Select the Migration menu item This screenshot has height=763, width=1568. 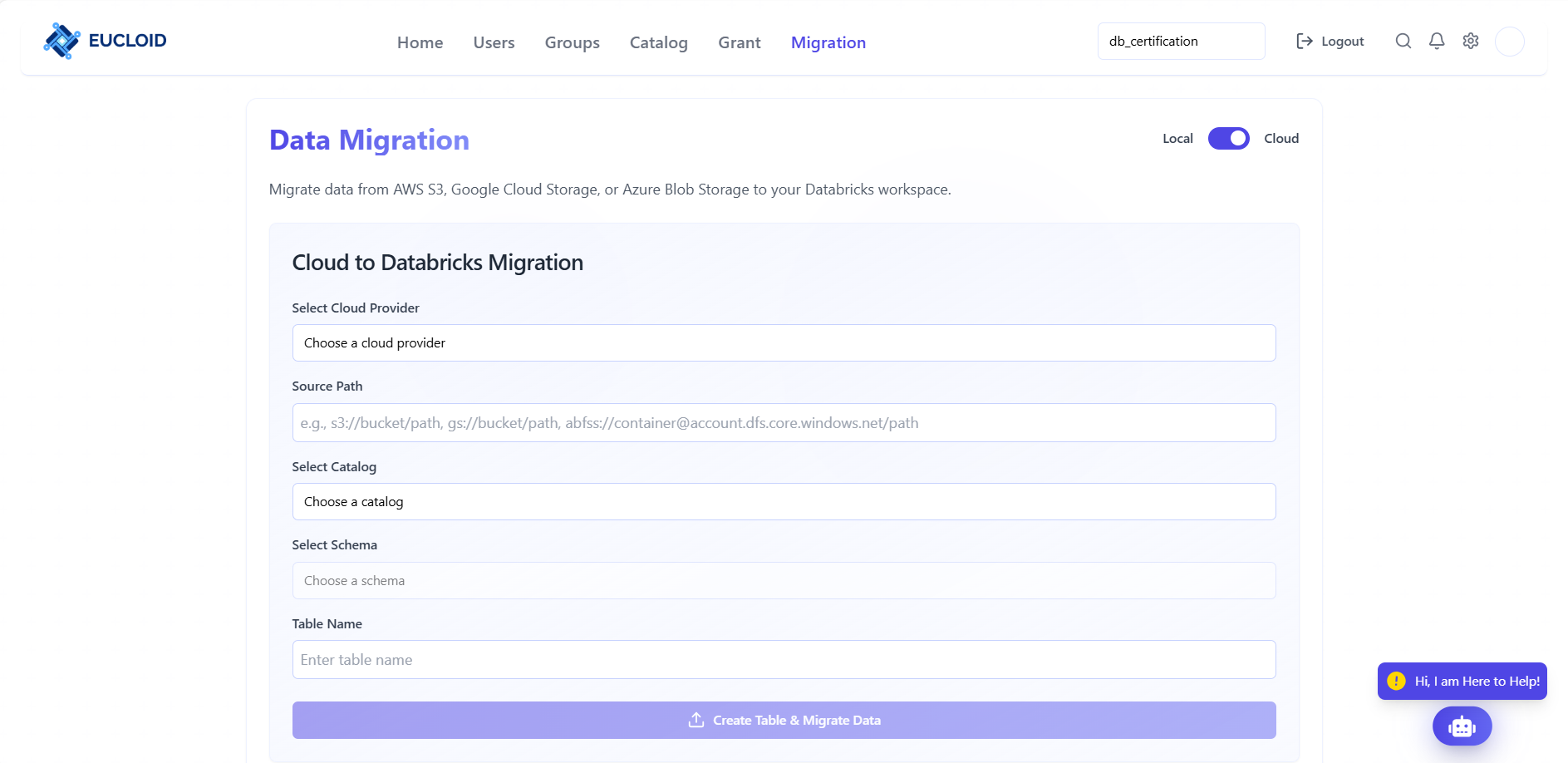click(x=828, y=42)
